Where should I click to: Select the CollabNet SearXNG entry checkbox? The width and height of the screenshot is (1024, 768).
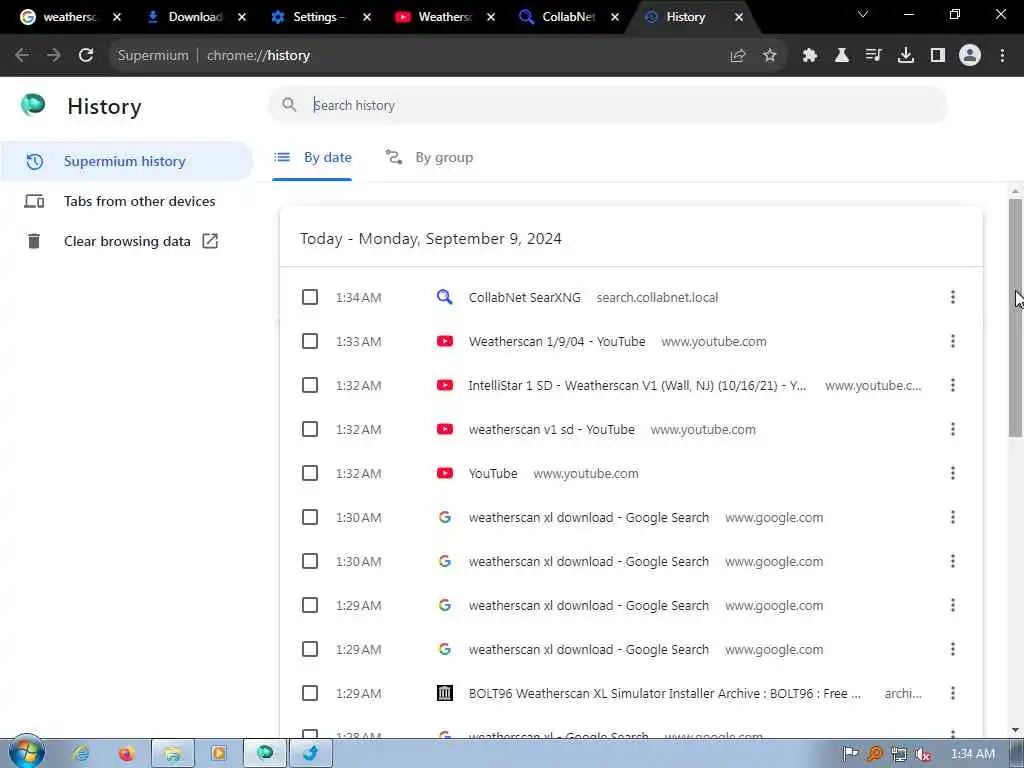310,297
